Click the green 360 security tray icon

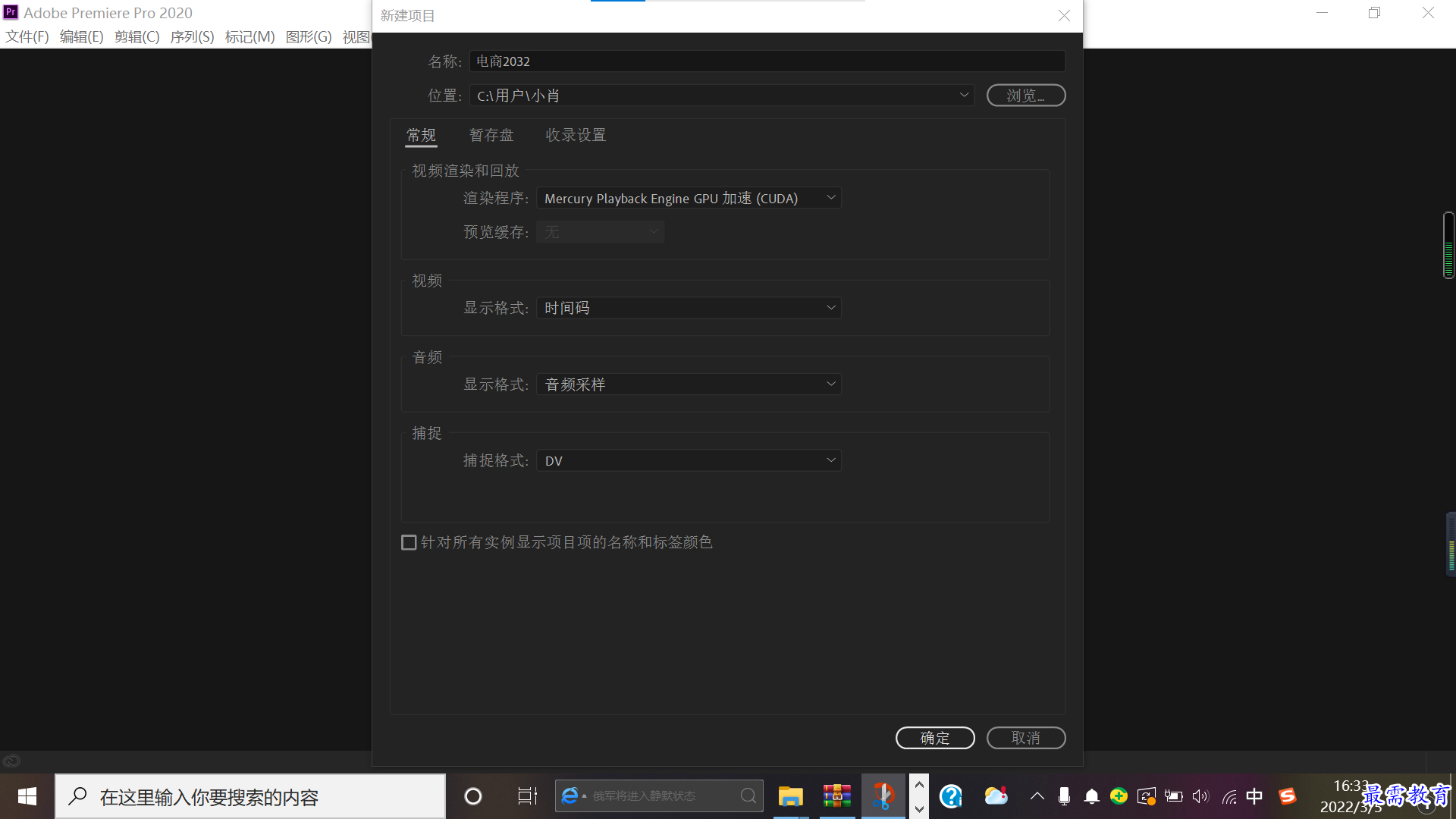pyautogui.click(x=1119, y=796)
